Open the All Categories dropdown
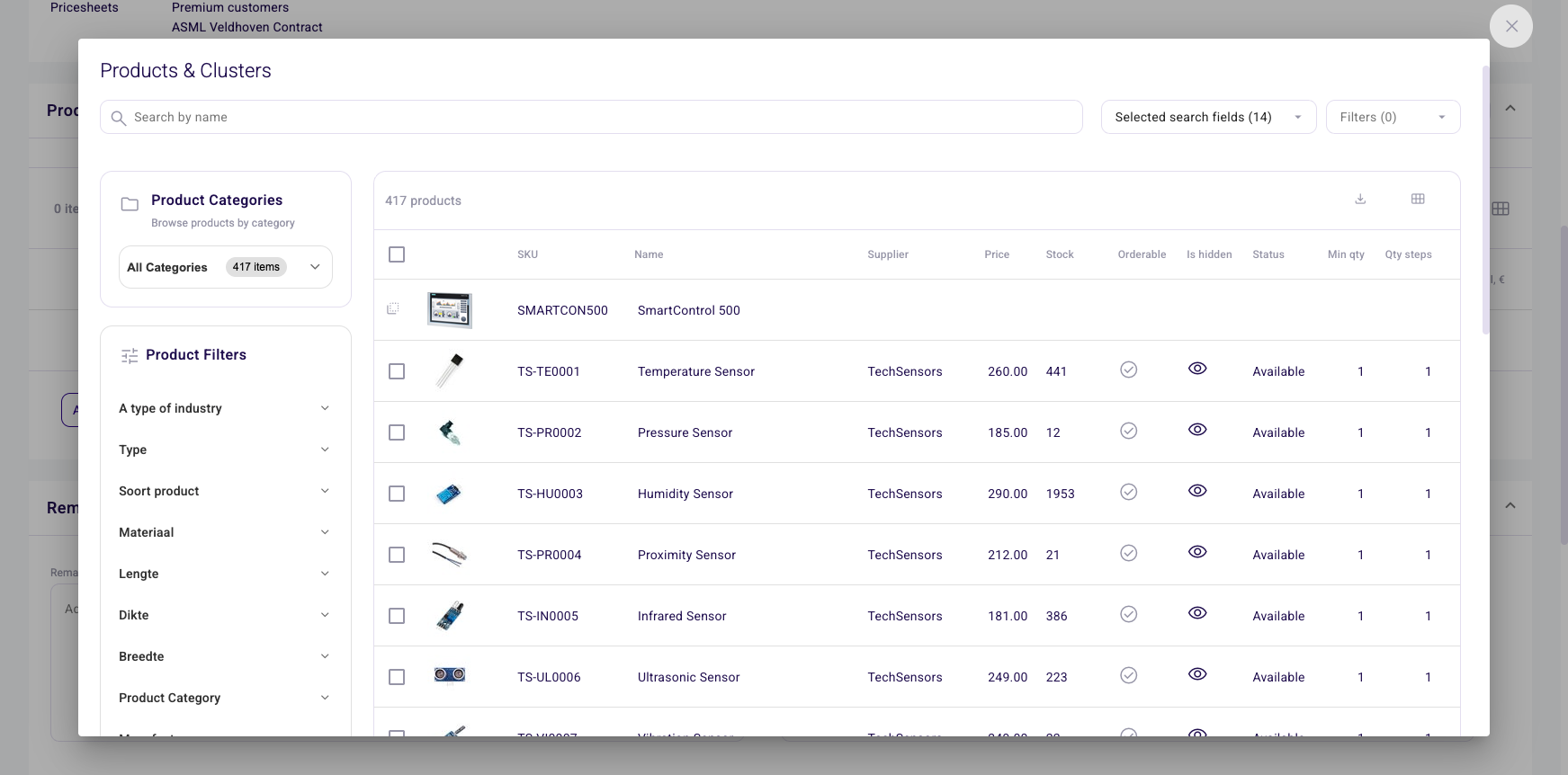Image resolution: width=1568 pixels, height=775 pixels. pos(226,267)
